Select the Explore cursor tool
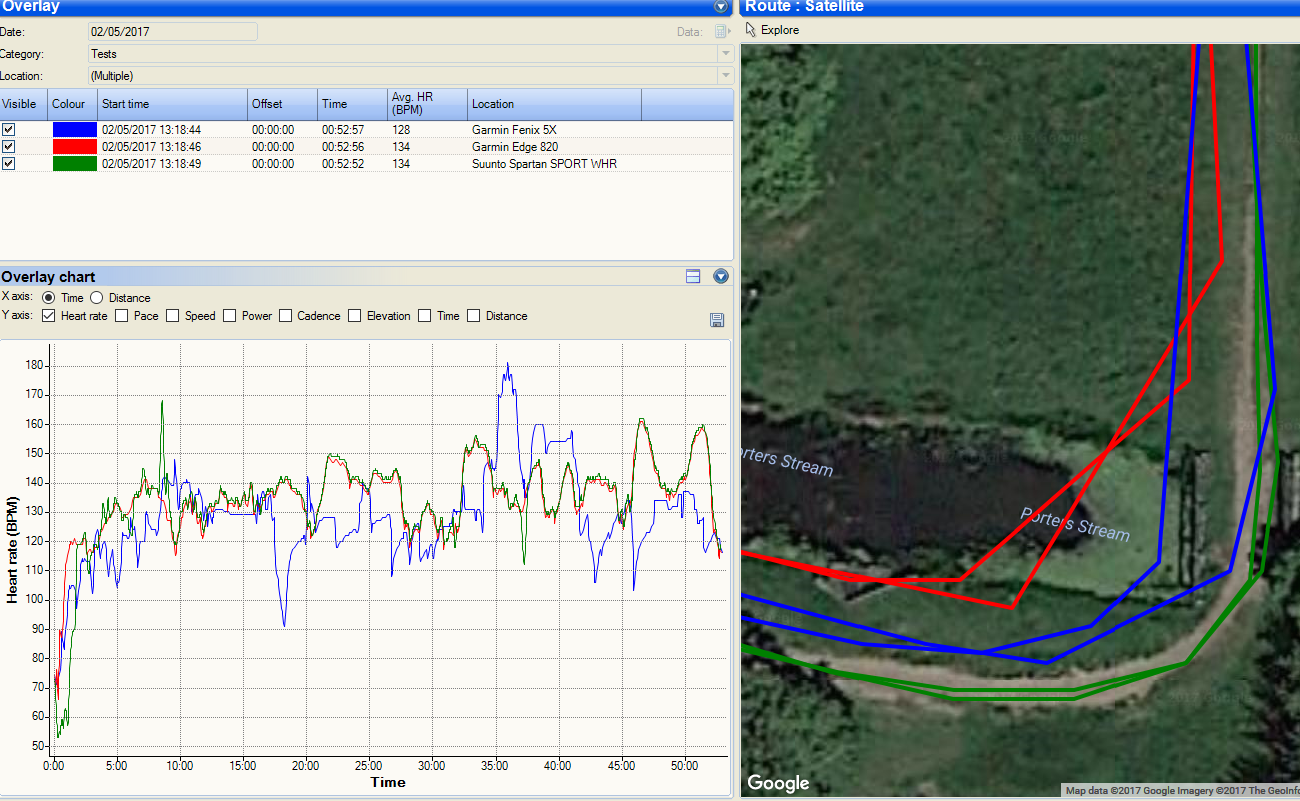 [x=772, y=30]
